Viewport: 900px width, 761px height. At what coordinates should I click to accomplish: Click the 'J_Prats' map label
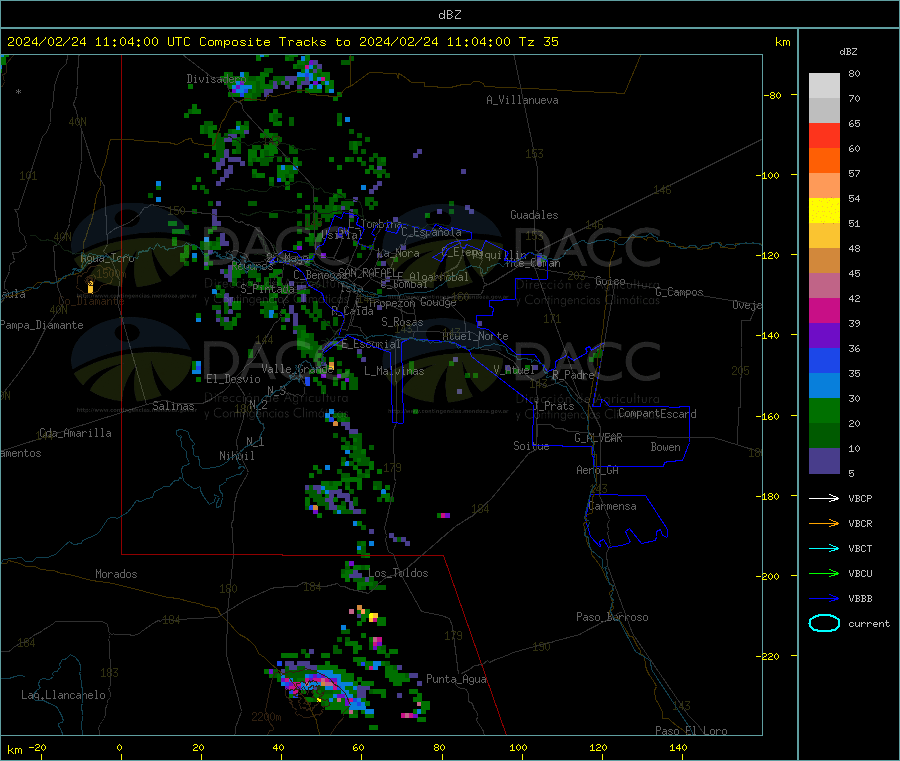pyautogui.click(x=554, y=406)
